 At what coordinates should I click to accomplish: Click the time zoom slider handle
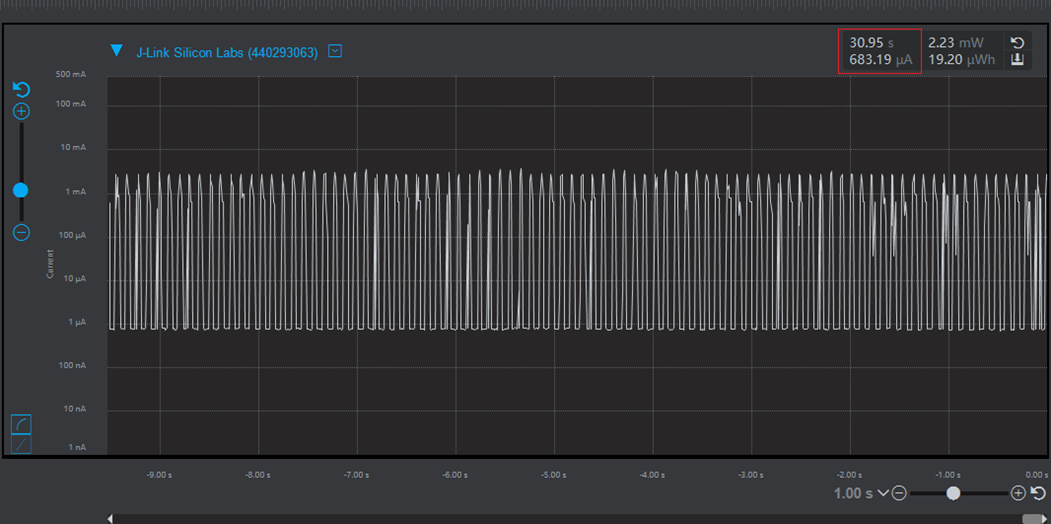(x=953, y=493)
